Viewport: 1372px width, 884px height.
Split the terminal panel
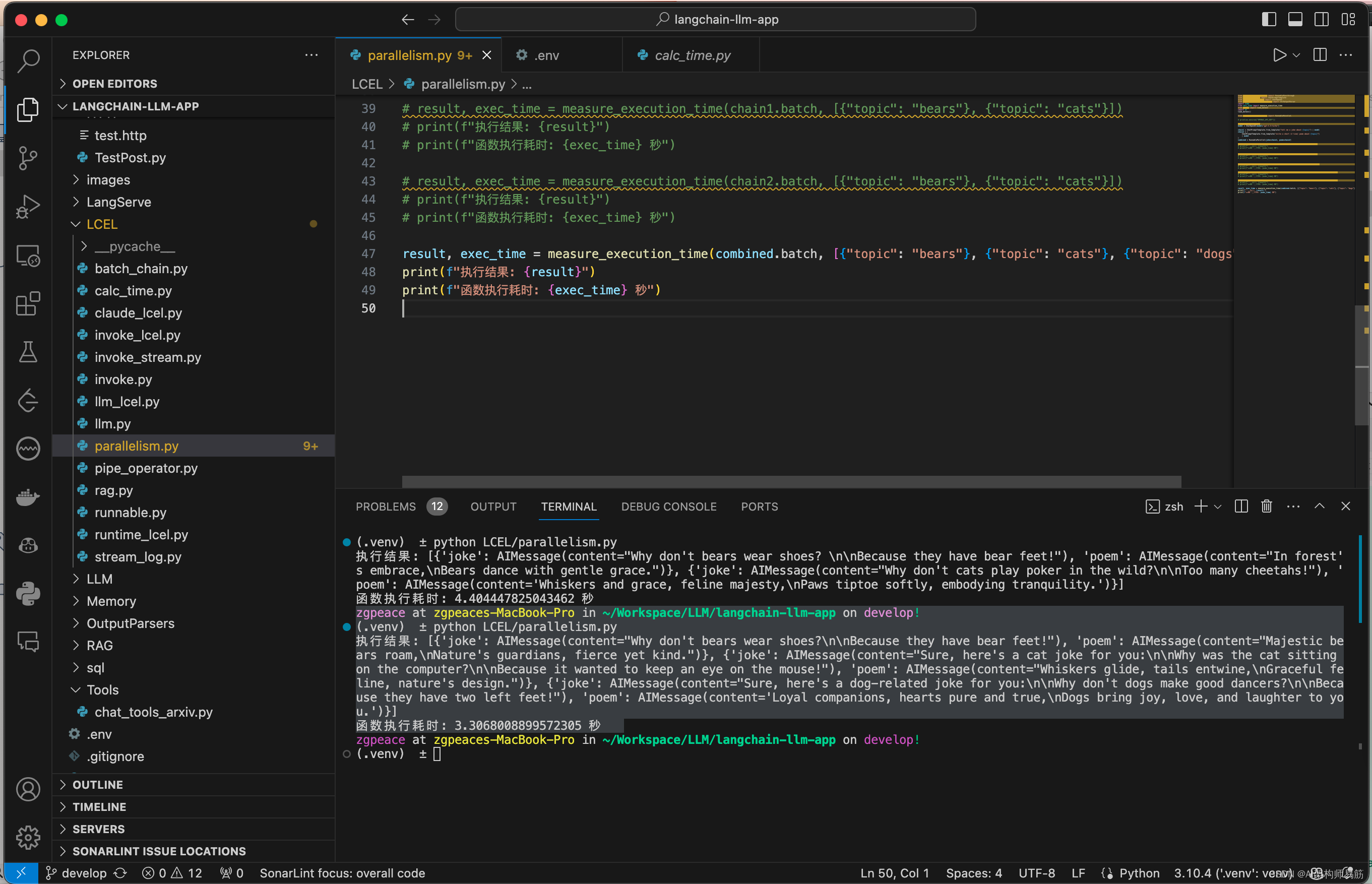coord(1241,507)
